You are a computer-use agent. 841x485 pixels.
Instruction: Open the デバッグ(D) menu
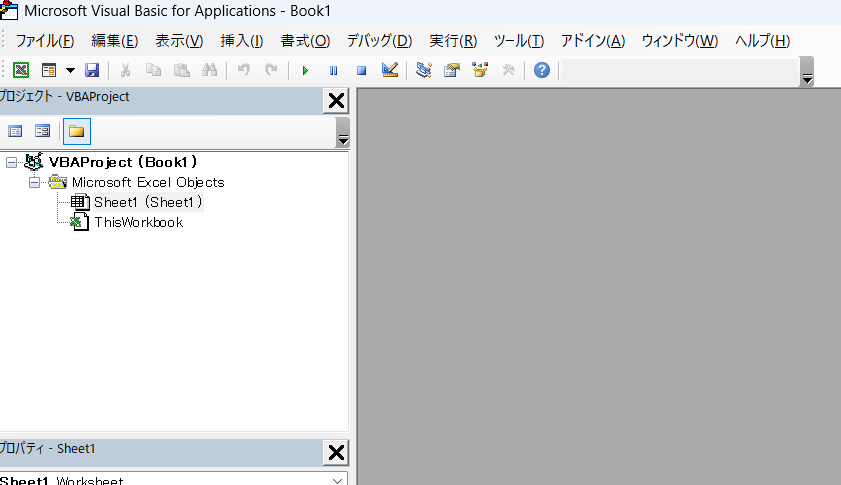click(379, 41)
